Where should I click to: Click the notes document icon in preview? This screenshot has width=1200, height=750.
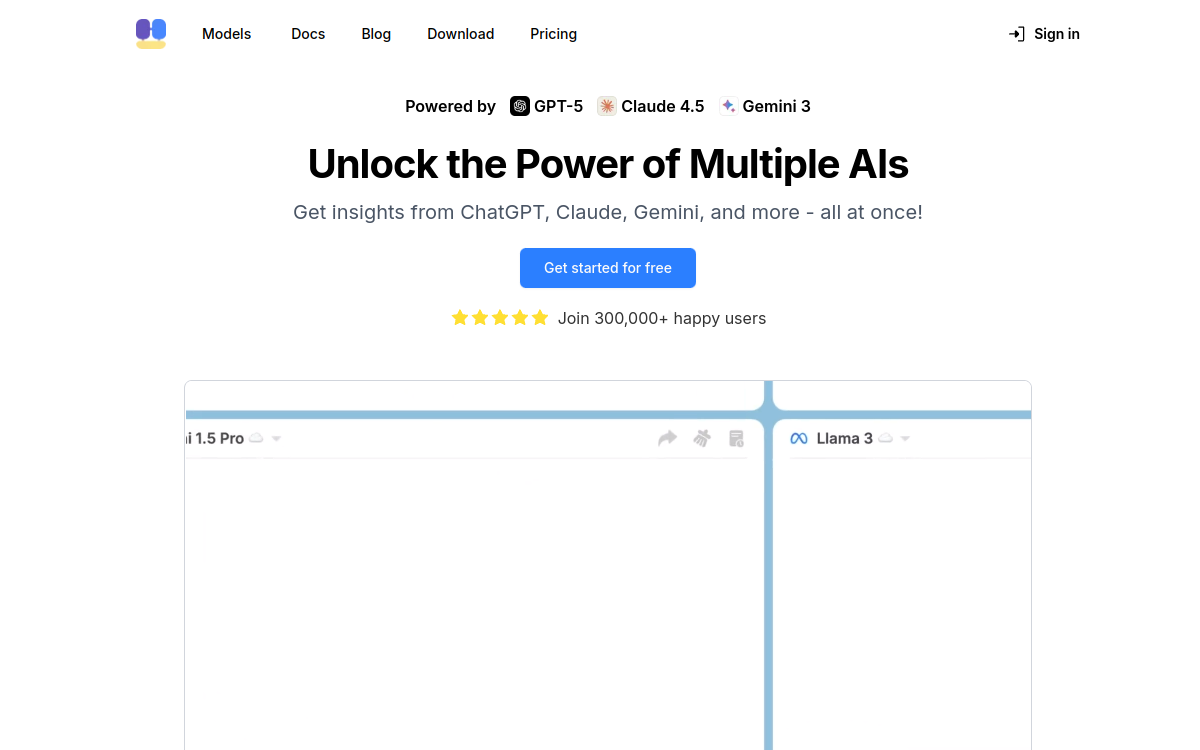(x=737, y=438)
